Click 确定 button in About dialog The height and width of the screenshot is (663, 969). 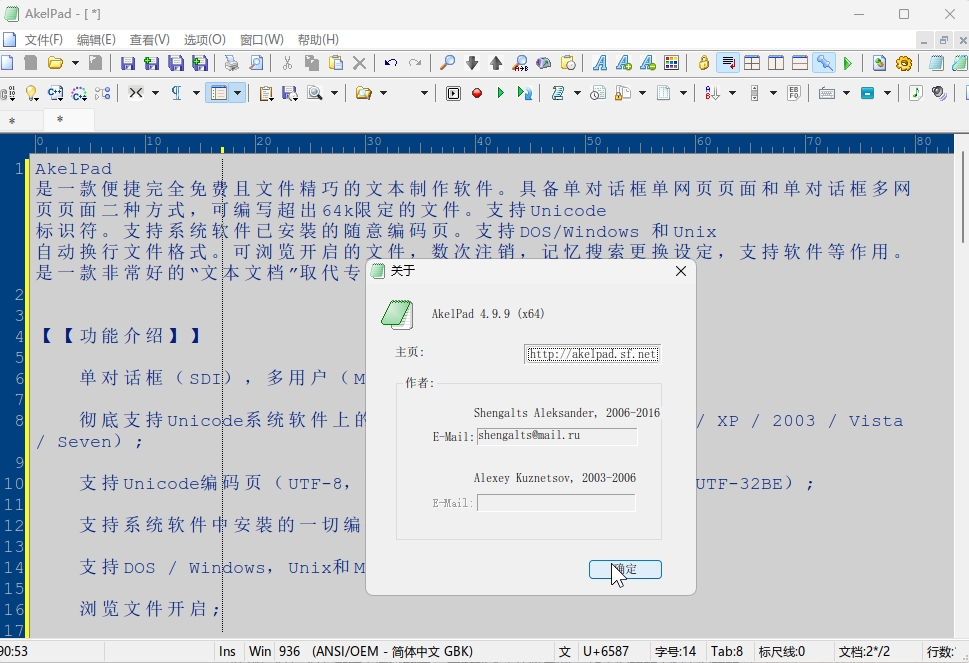[625, 570]
